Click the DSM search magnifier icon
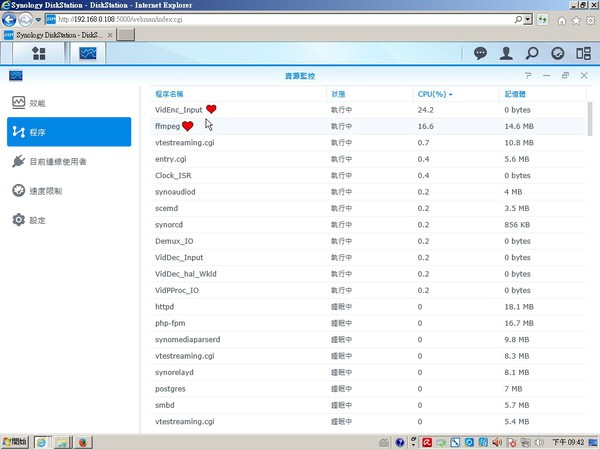The height and width of the screenshot is (450, 600). pos(532,53)
